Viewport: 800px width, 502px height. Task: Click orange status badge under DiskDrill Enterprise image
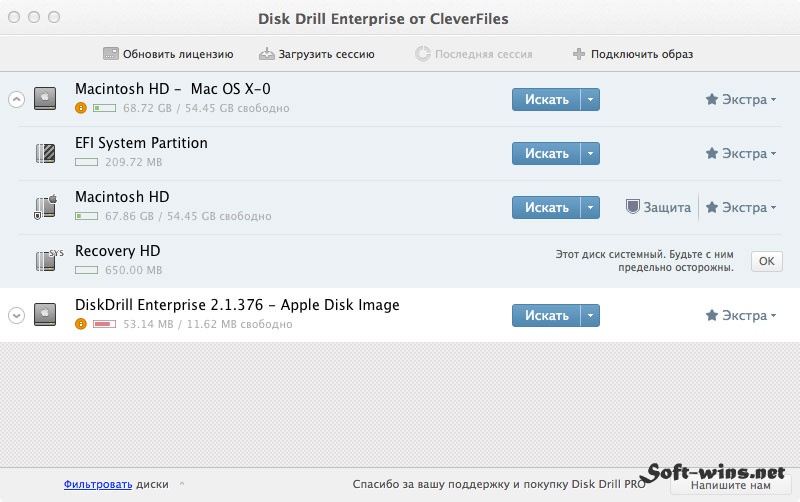pyautogui.click(x=81, y=324)
